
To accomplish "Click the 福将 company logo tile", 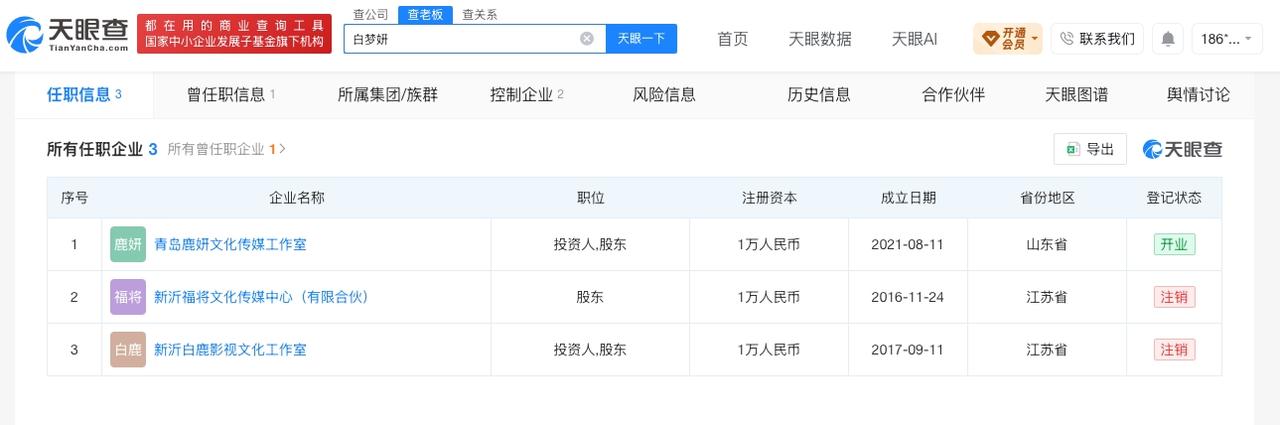I will click(x=128, y=297).
